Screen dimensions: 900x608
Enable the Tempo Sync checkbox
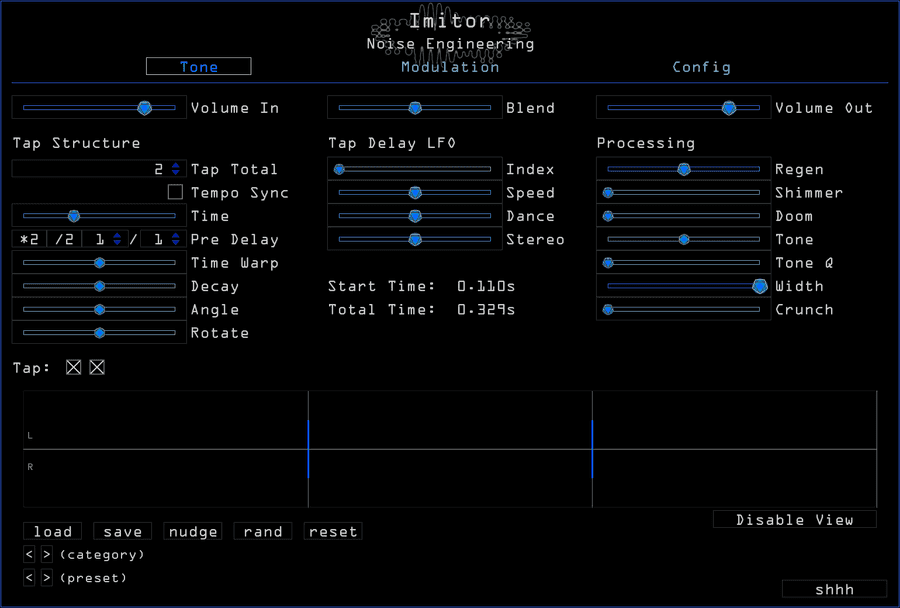[x=176, y=192]
